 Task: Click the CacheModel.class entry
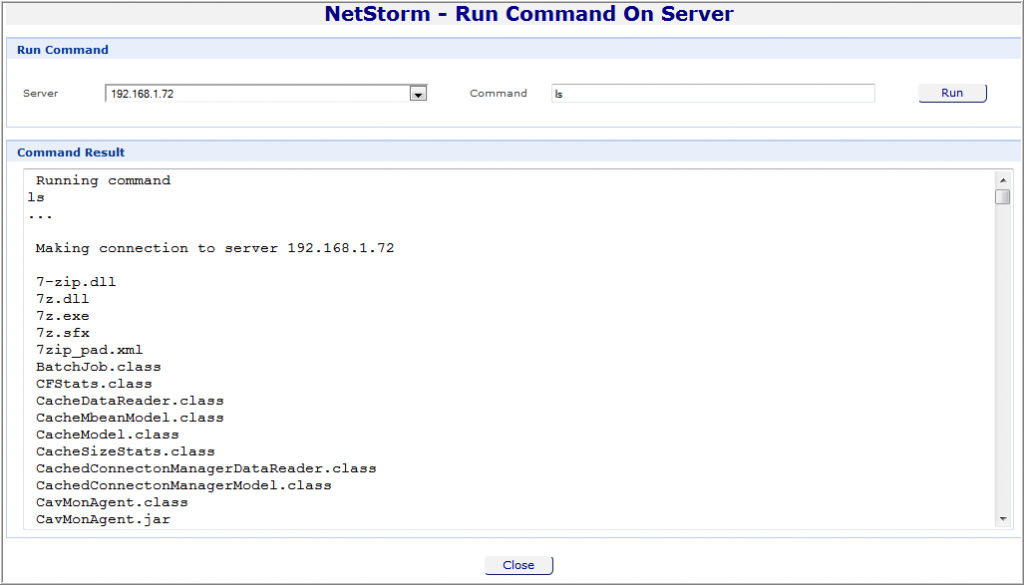click(107, 435)
